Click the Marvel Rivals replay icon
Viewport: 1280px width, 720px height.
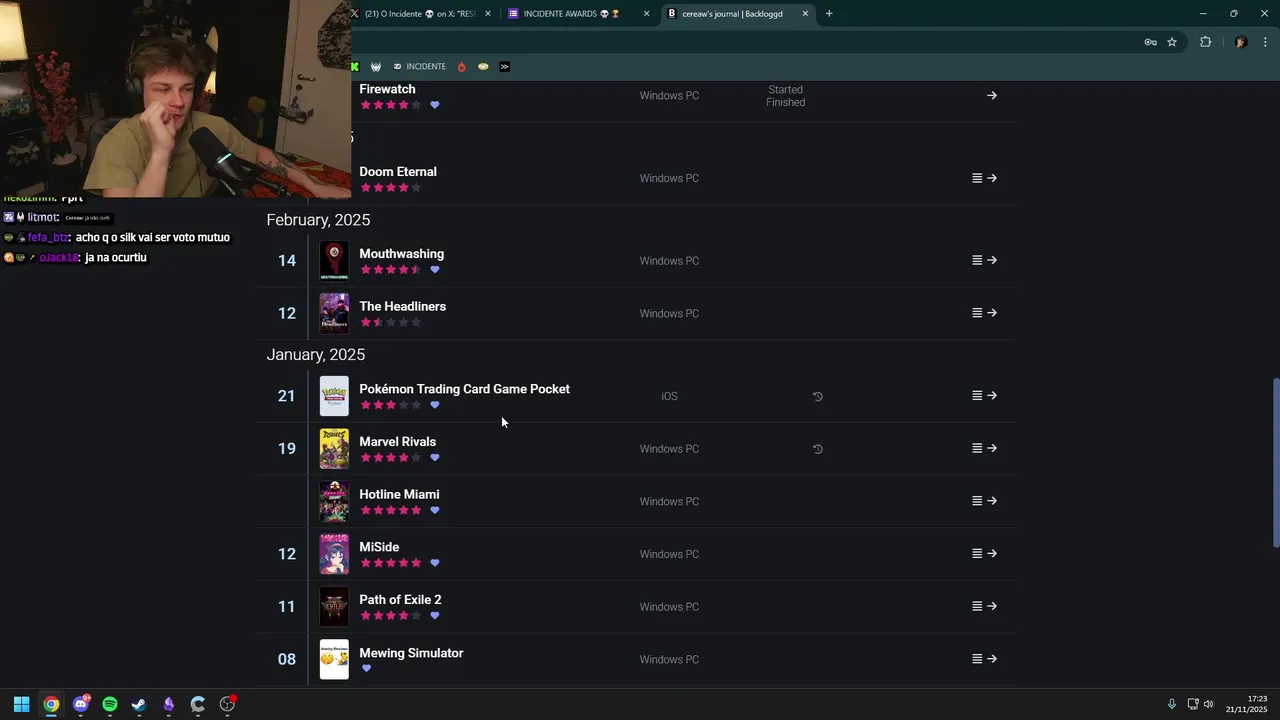click(818, 449)
